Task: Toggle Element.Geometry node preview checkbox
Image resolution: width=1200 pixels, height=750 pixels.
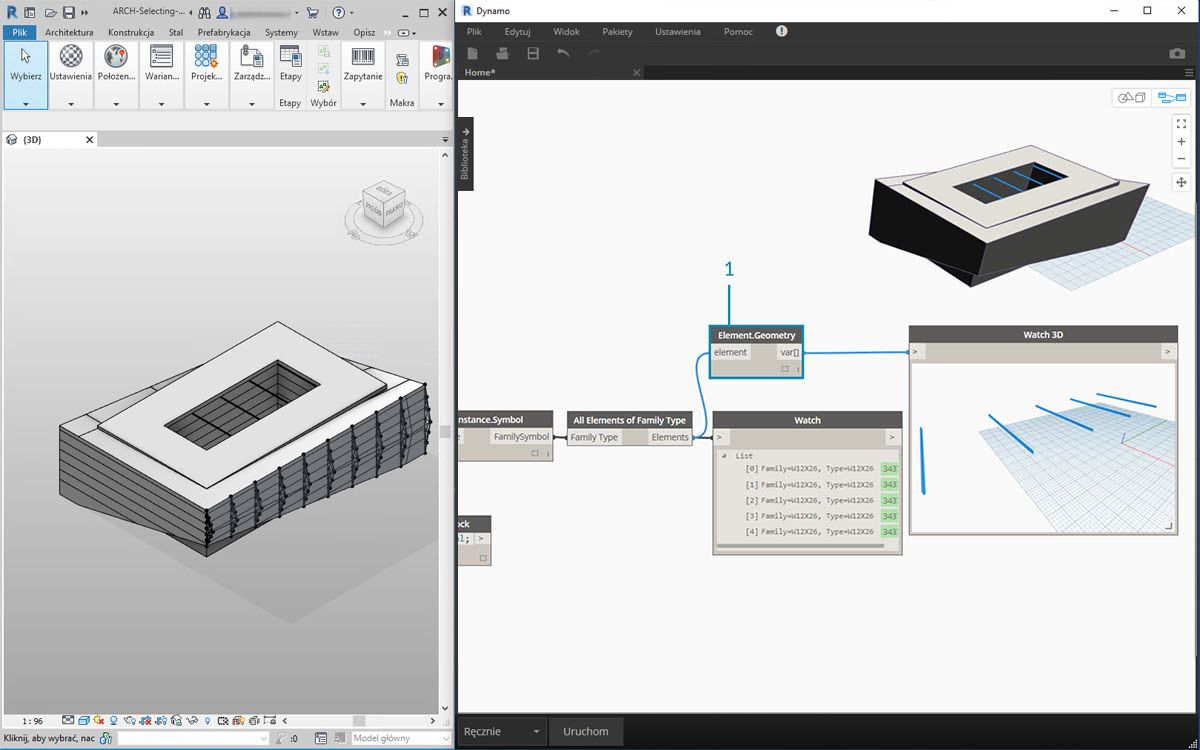Action: coord(785,369)
